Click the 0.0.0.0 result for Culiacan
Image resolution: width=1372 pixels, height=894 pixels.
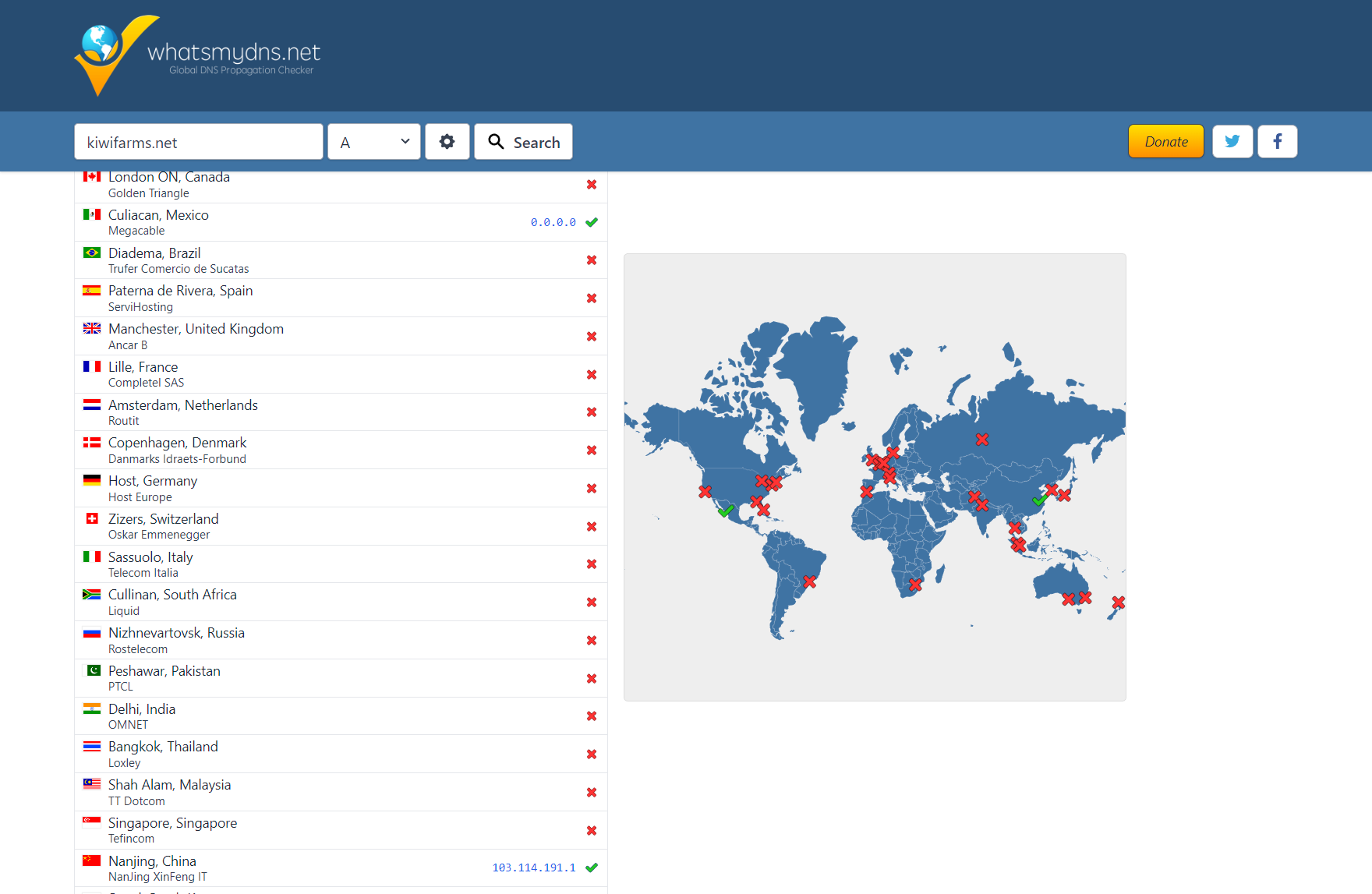tap(553, 222)
